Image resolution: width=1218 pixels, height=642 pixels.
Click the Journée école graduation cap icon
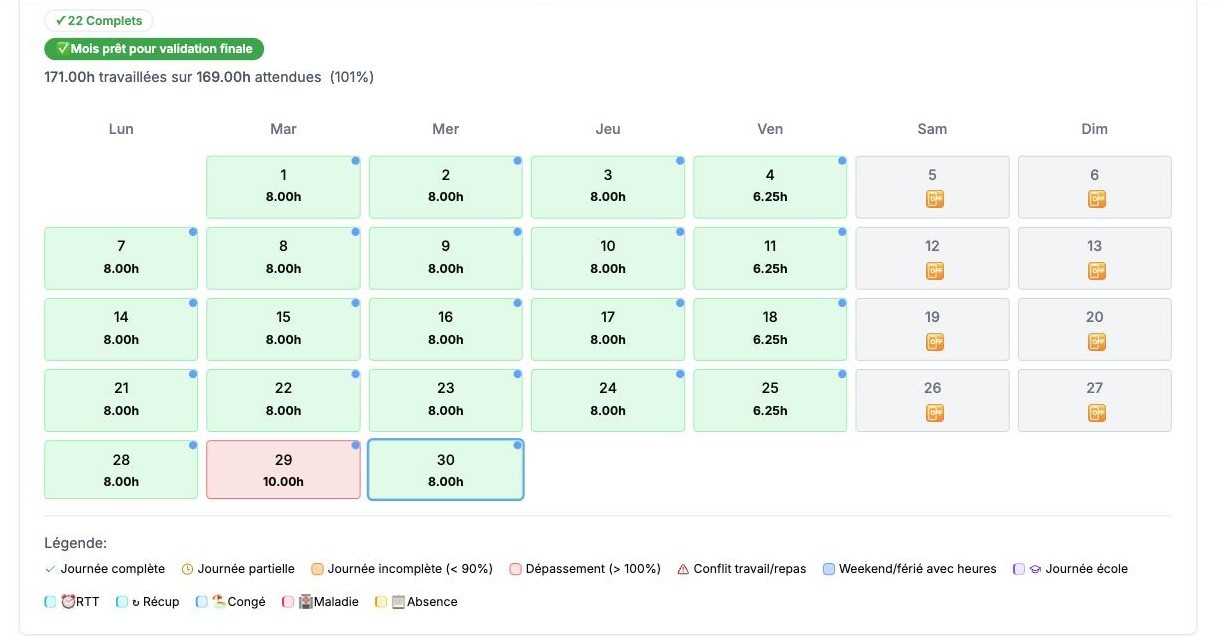tap(1035, 569)
